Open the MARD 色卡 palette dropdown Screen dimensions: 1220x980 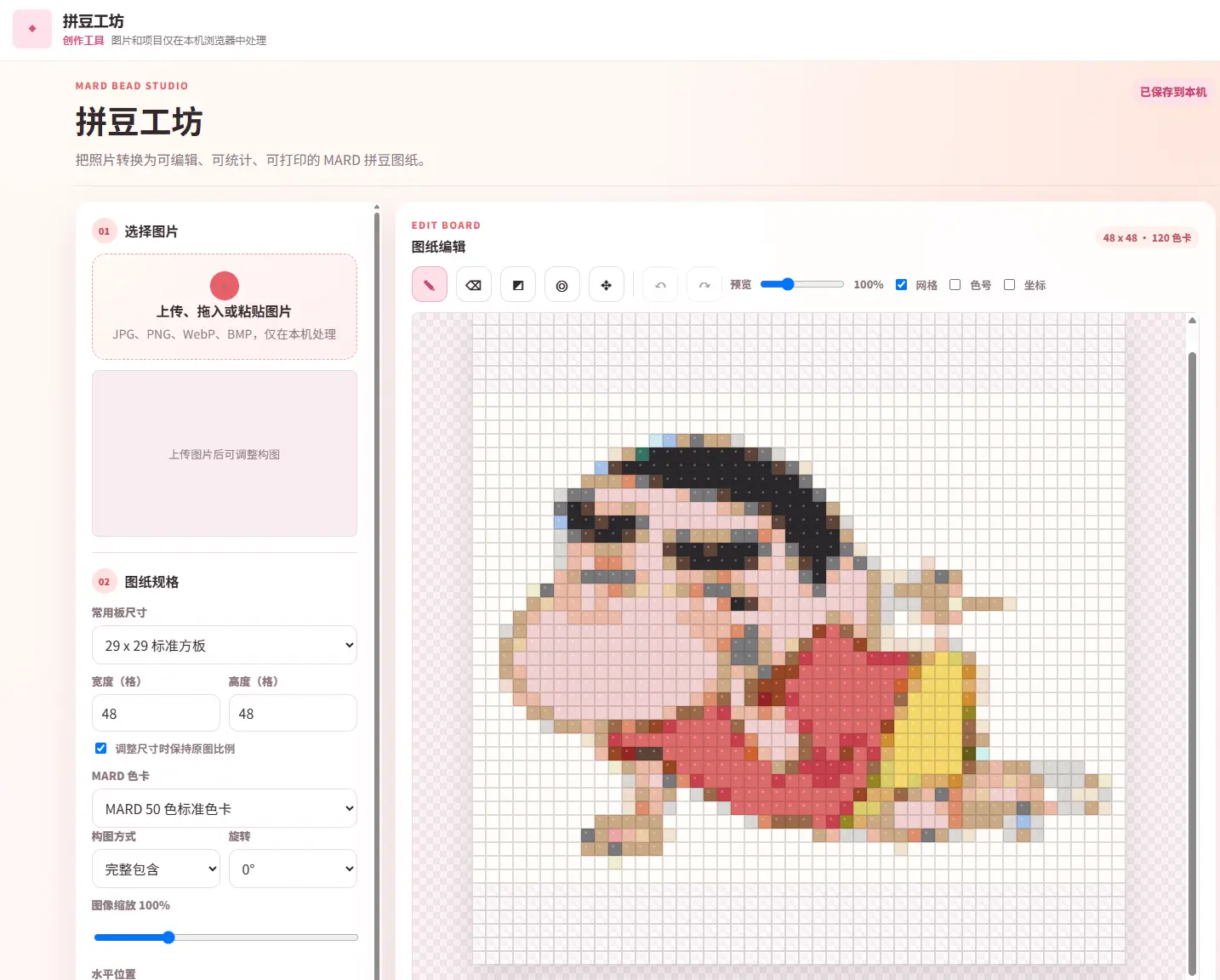pos(225,809)
